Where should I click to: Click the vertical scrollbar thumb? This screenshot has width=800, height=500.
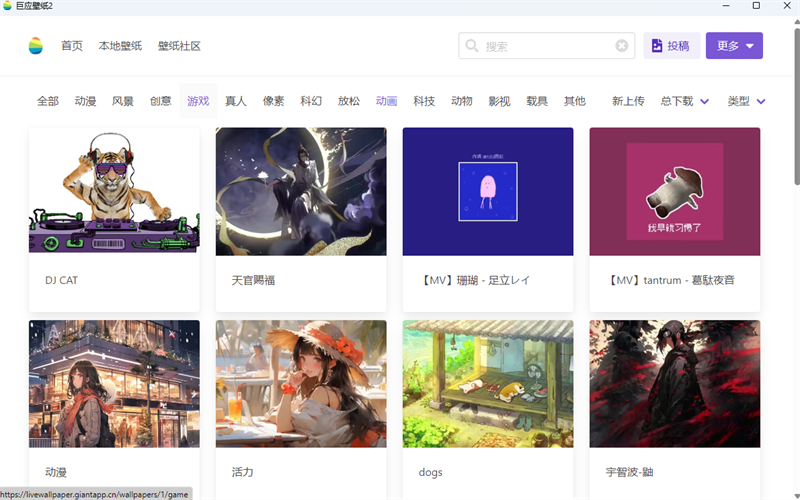tap(795, 120)
